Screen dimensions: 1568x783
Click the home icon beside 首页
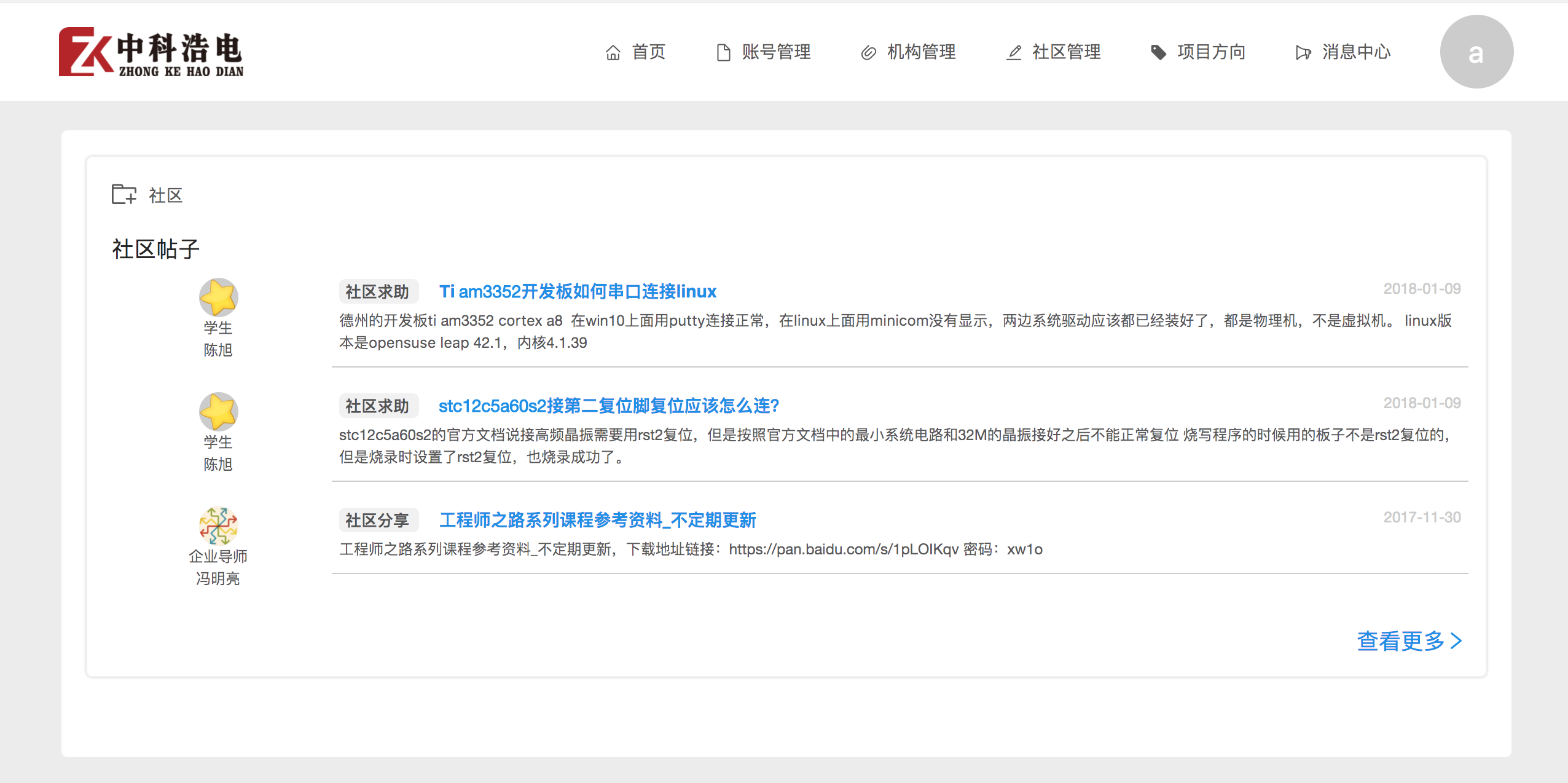point(613,53)
